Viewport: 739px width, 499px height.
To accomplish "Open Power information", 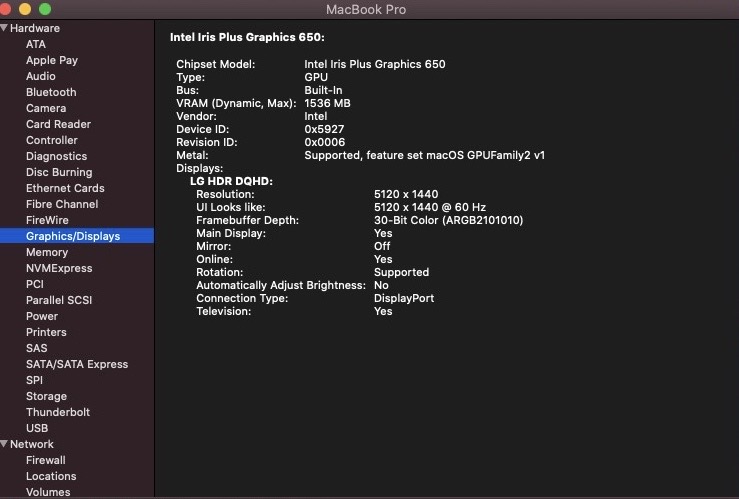I will (42, 317).
